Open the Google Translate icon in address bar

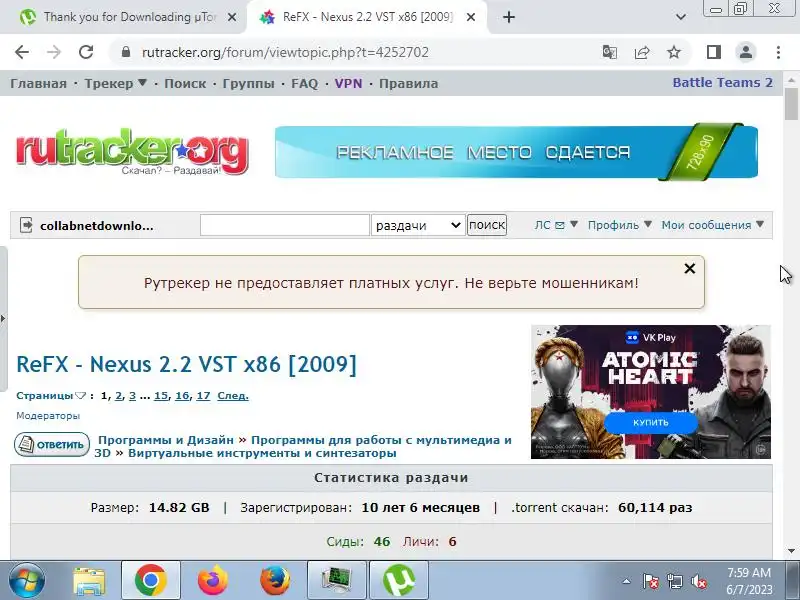point(610,52)
